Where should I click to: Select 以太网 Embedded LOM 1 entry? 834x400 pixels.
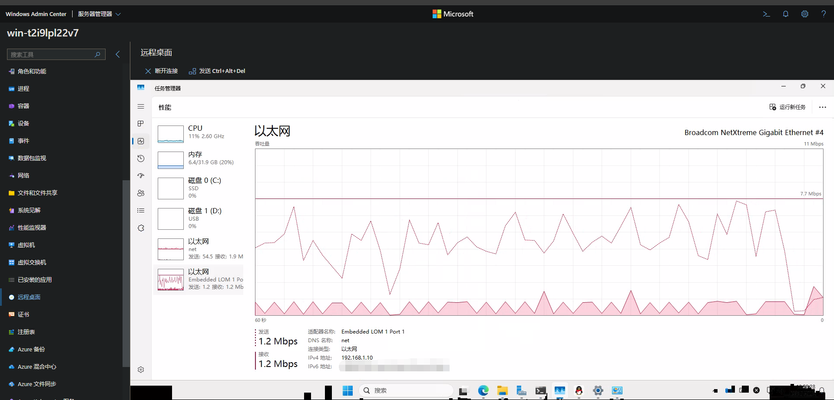pyautogui.click(x=198, y=279)
